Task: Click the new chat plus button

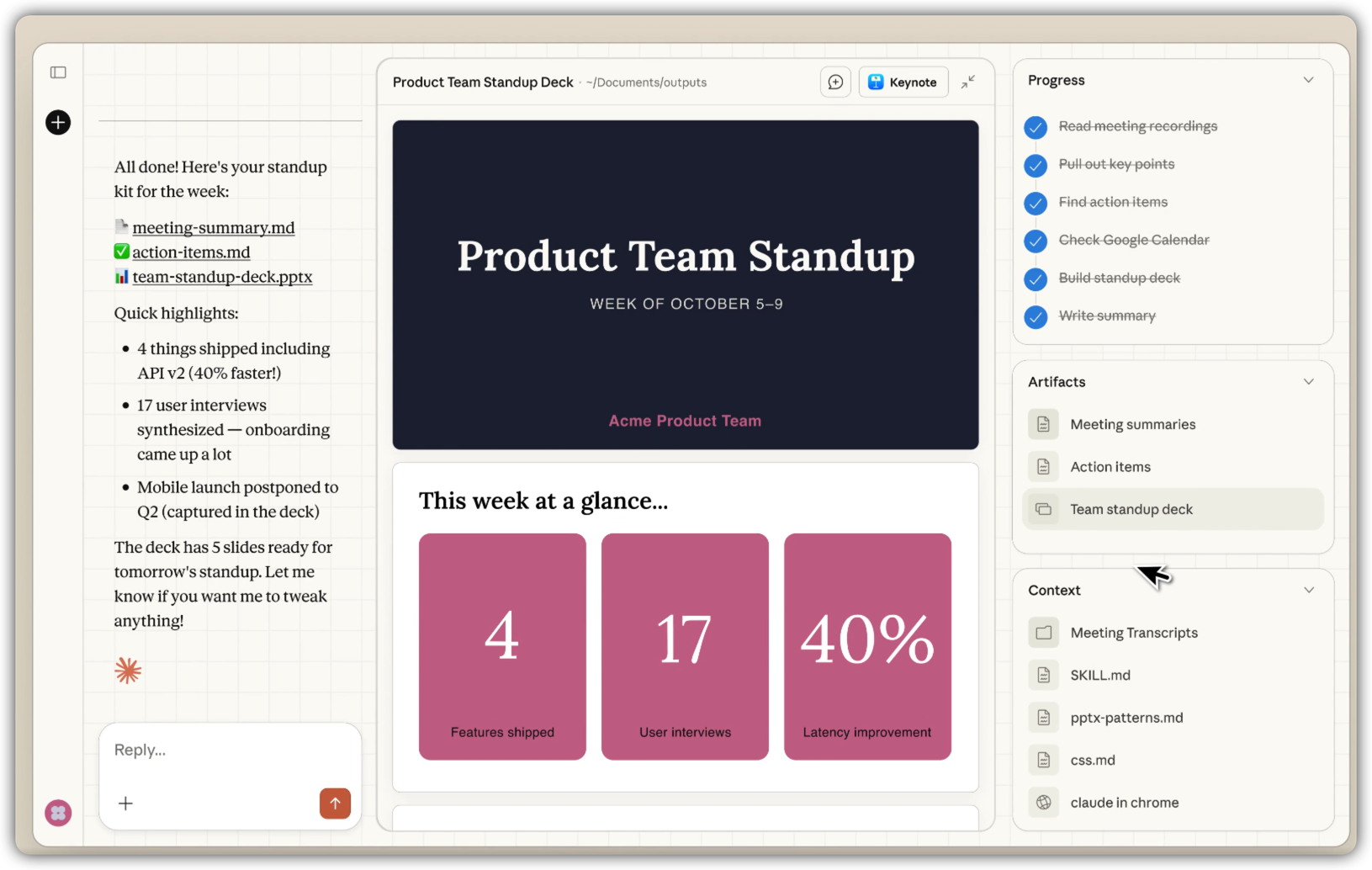Action: tap(58, 123)
